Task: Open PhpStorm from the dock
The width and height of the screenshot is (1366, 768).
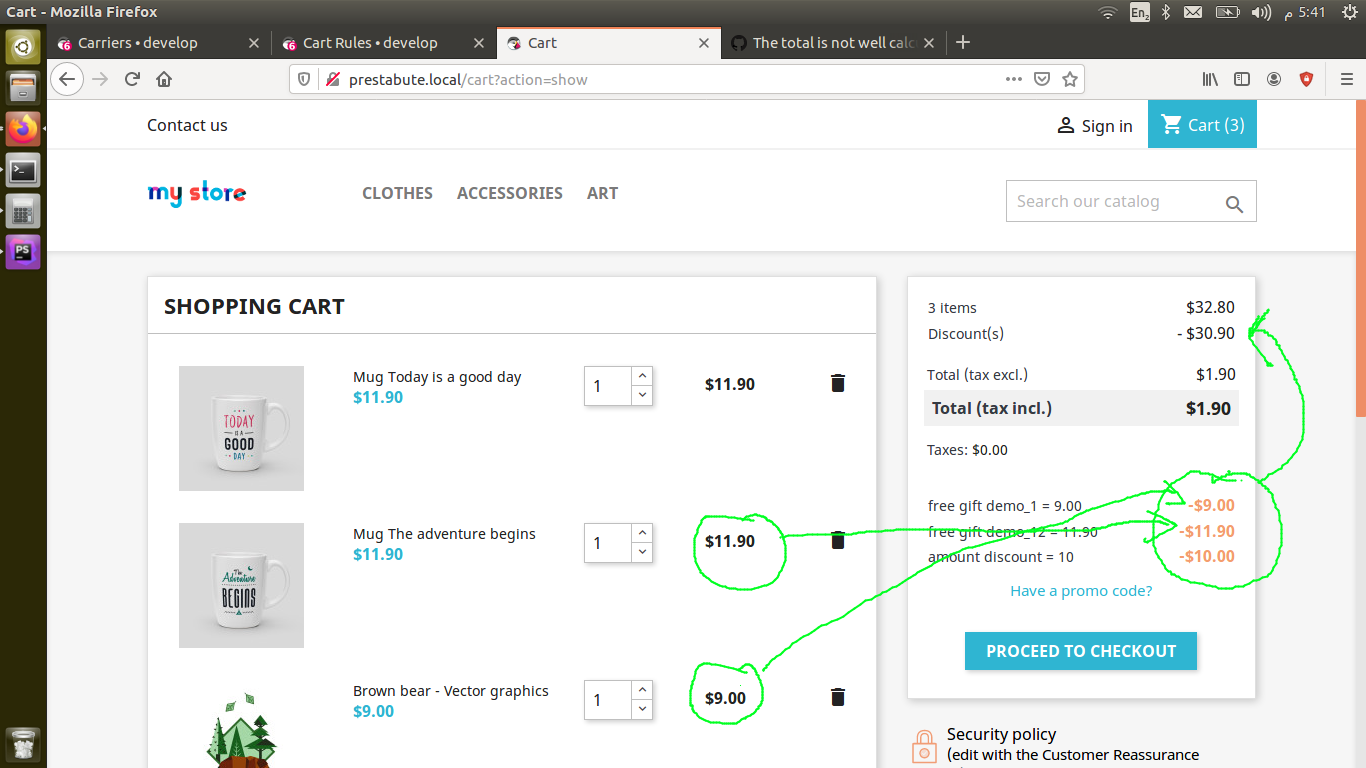Action: point(23,252)
